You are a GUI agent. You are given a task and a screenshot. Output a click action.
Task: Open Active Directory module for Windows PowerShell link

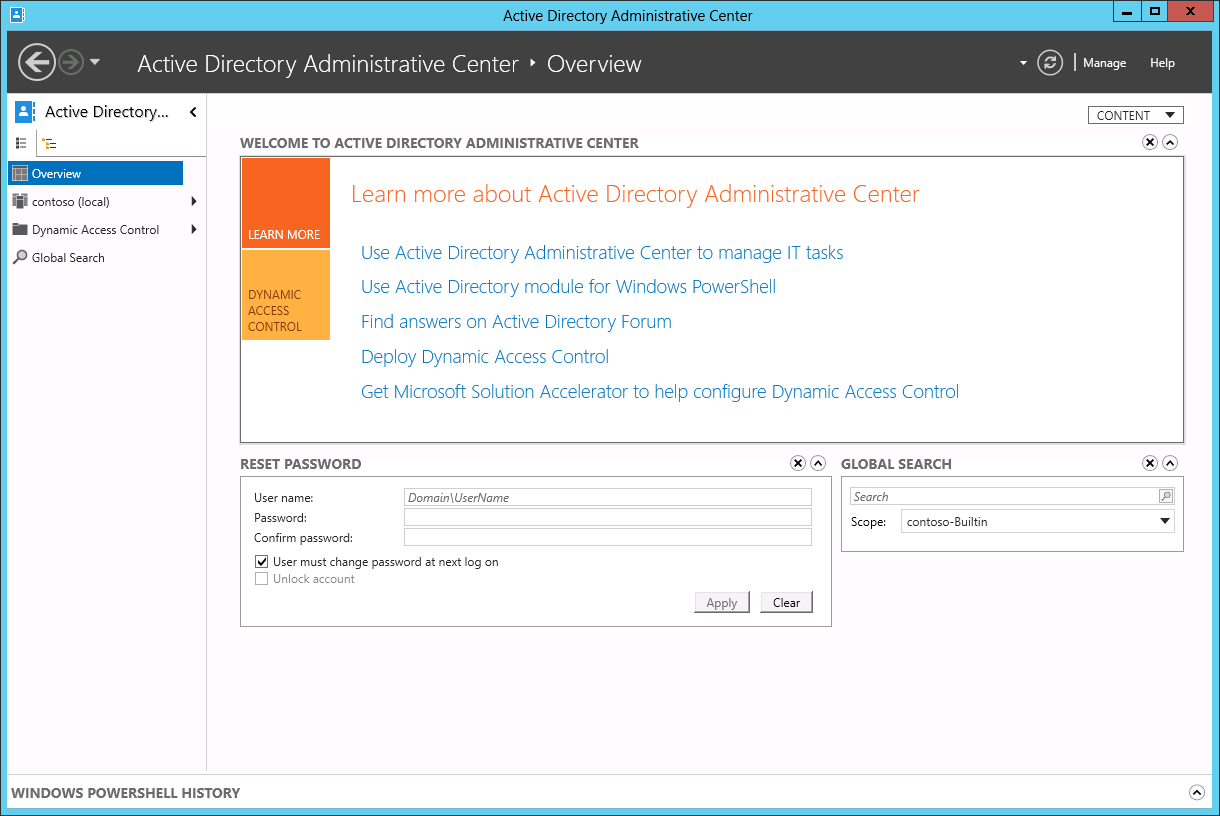tap(568, 287)
